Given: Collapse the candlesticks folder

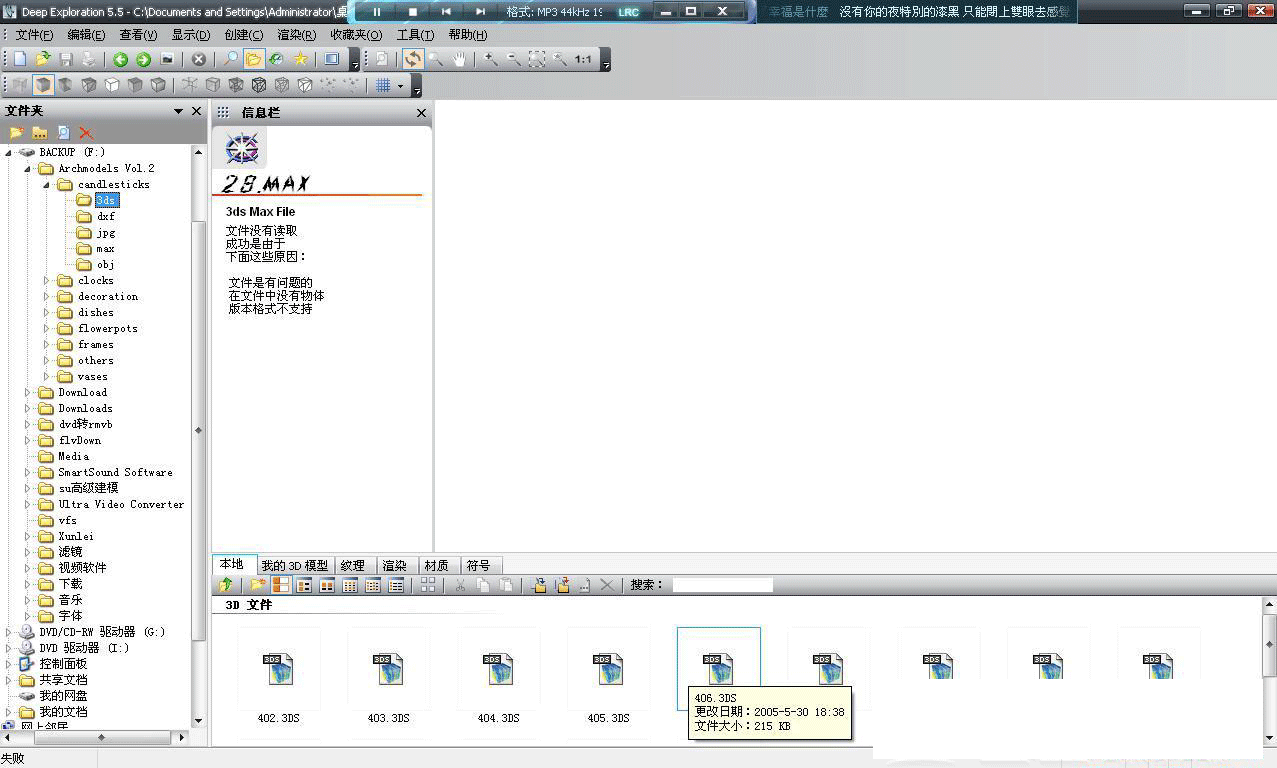Looking at the screenshot, I should (46, 184).
